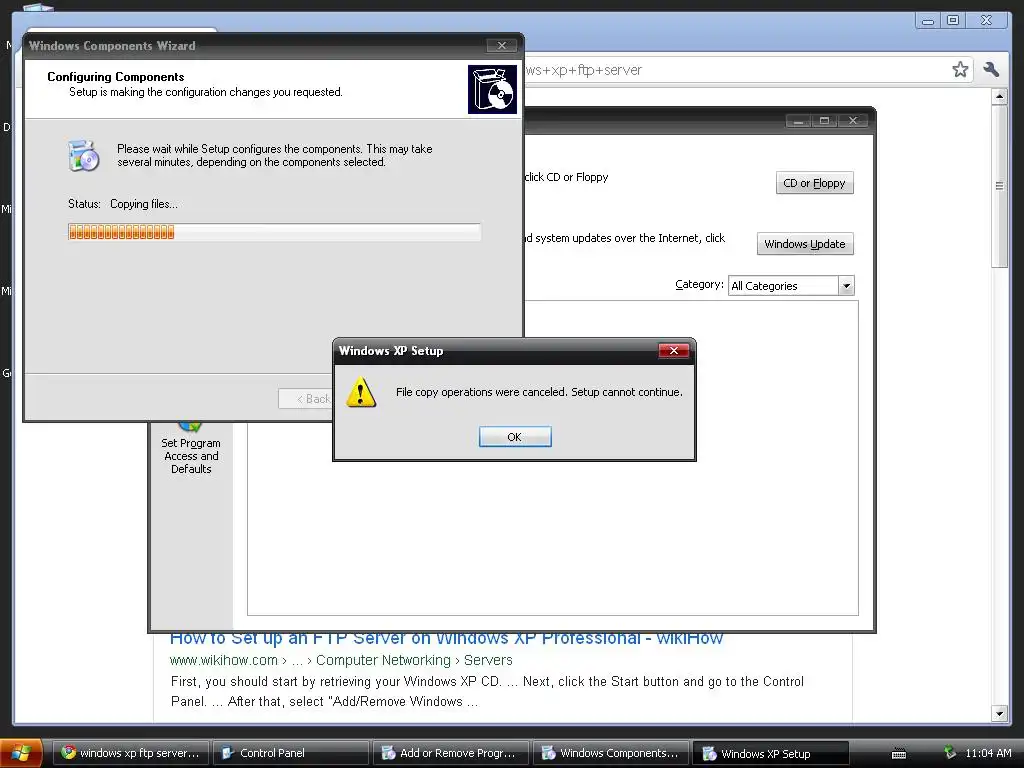The image size is (1024, 768).
Task: Switch to windows xp ftp server taskbar item
Action: coord(131,753)
